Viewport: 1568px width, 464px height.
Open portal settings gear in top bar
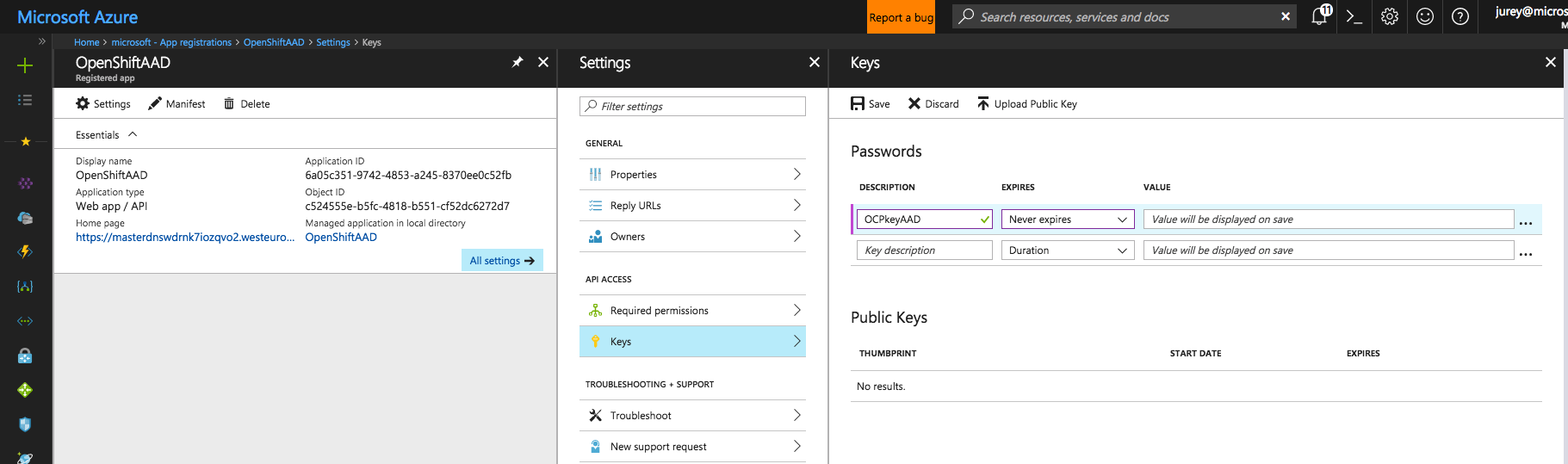1390,16
